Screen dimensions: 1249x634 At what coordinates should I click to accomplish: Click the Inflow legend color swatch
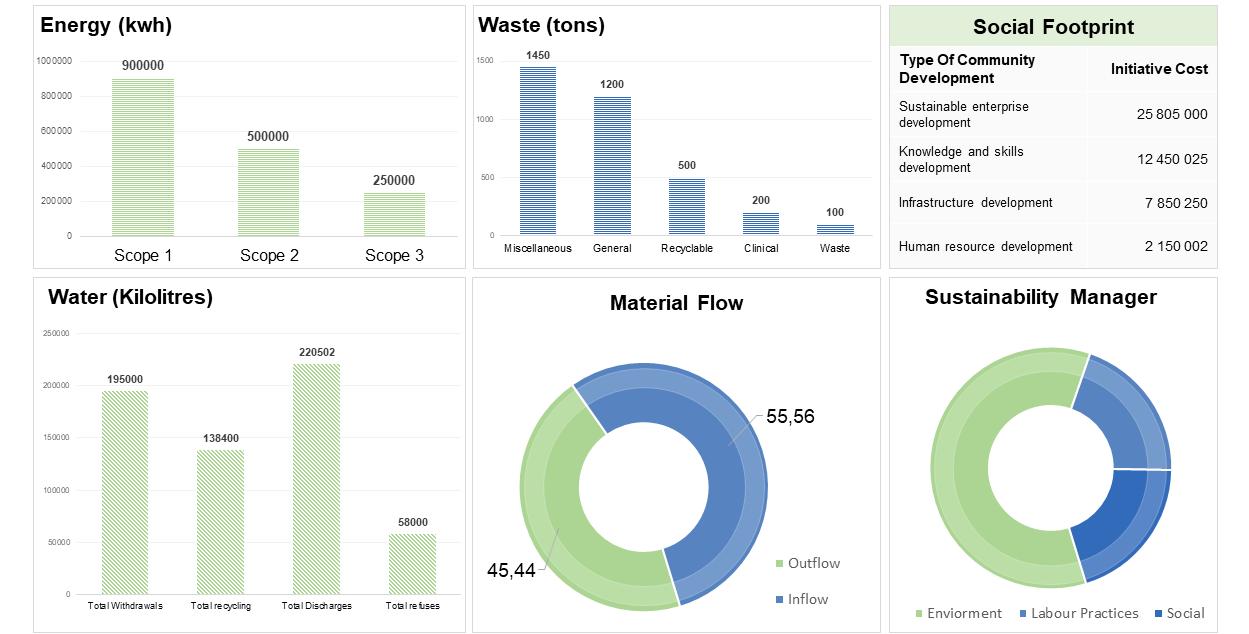pyautogui.click(x=780, y=600)
